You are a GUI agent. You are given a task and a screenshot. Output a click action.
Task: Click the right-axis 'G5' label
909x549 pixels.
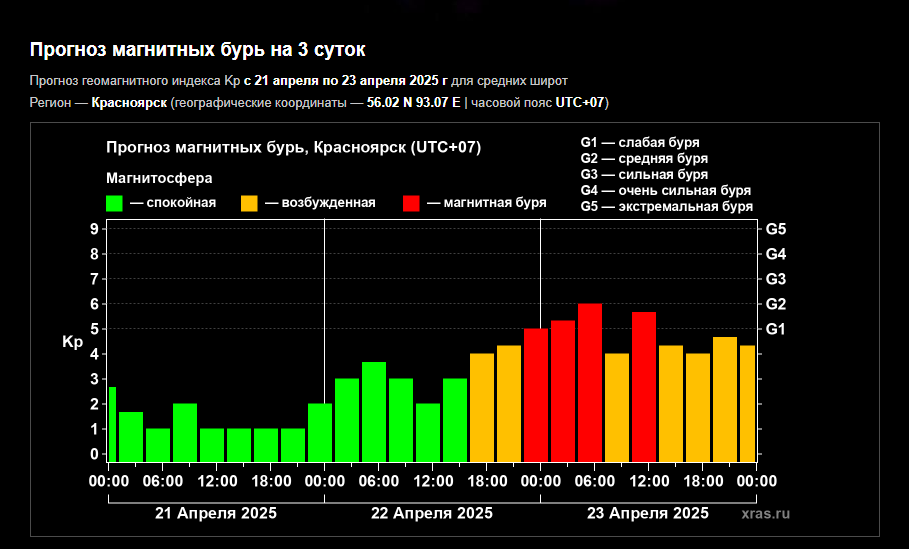point(776,229)
